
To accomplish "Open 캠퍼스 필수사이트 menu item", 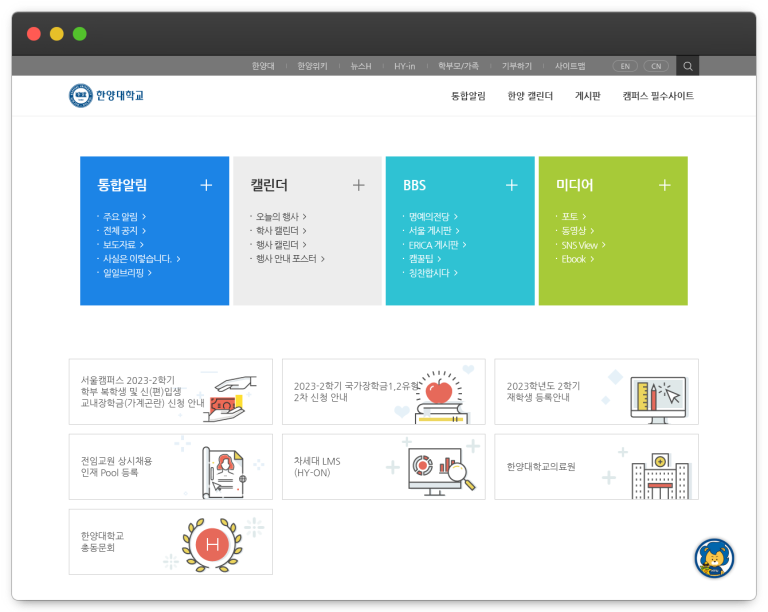I will (x=658, y=96).
